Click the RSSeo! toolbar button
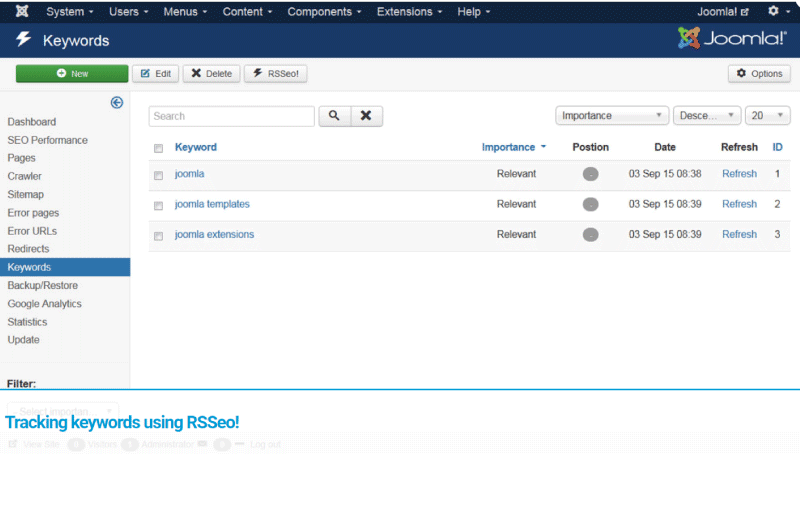Viewport: 800px width, 530px height. [x=276, y=73]
